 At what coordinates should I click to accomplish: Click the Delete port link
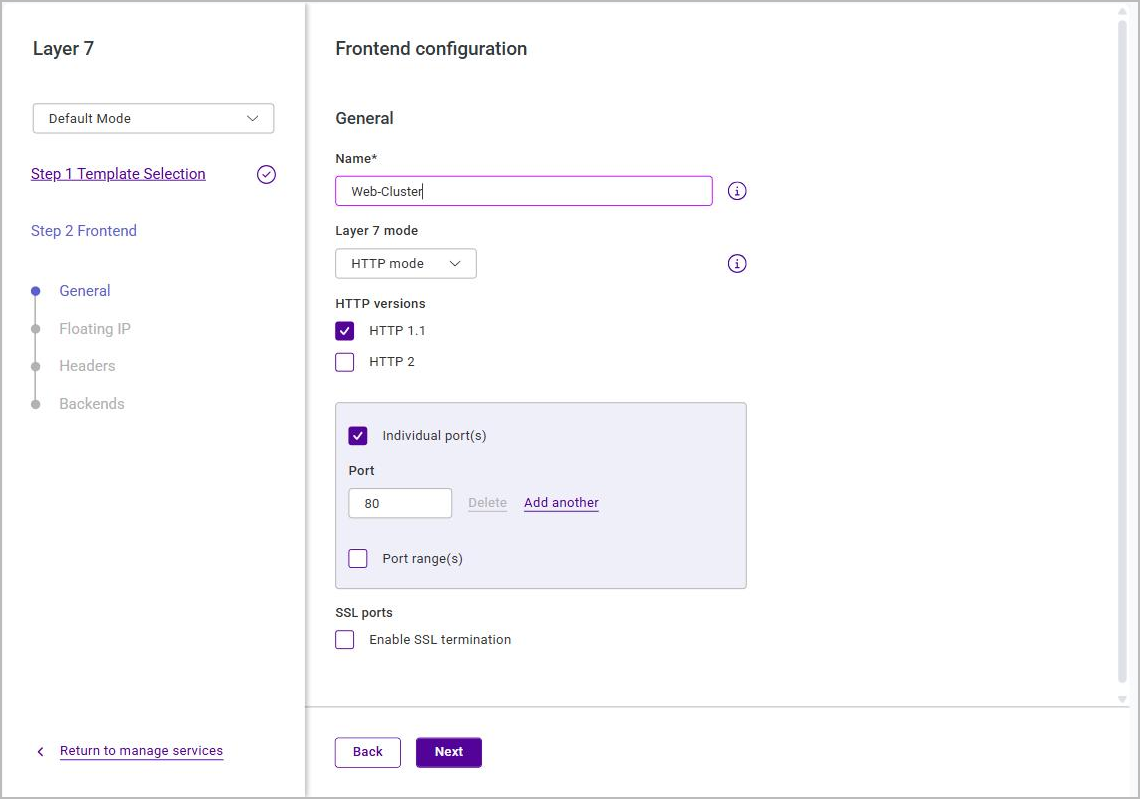click(487, 502)
